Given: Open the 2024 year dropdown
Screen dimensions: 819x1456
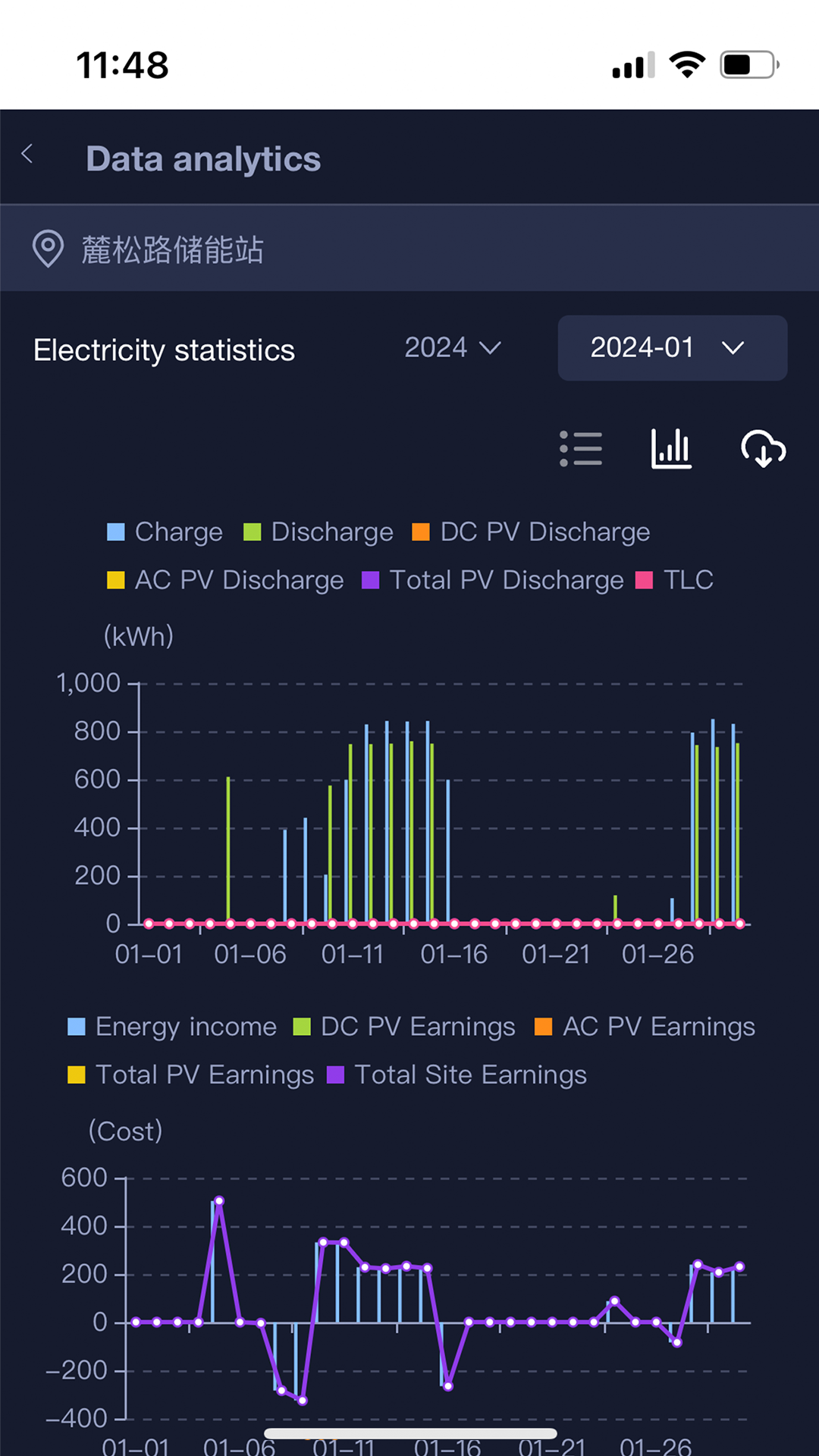Looking at the screenshot, I should point(452,348).
